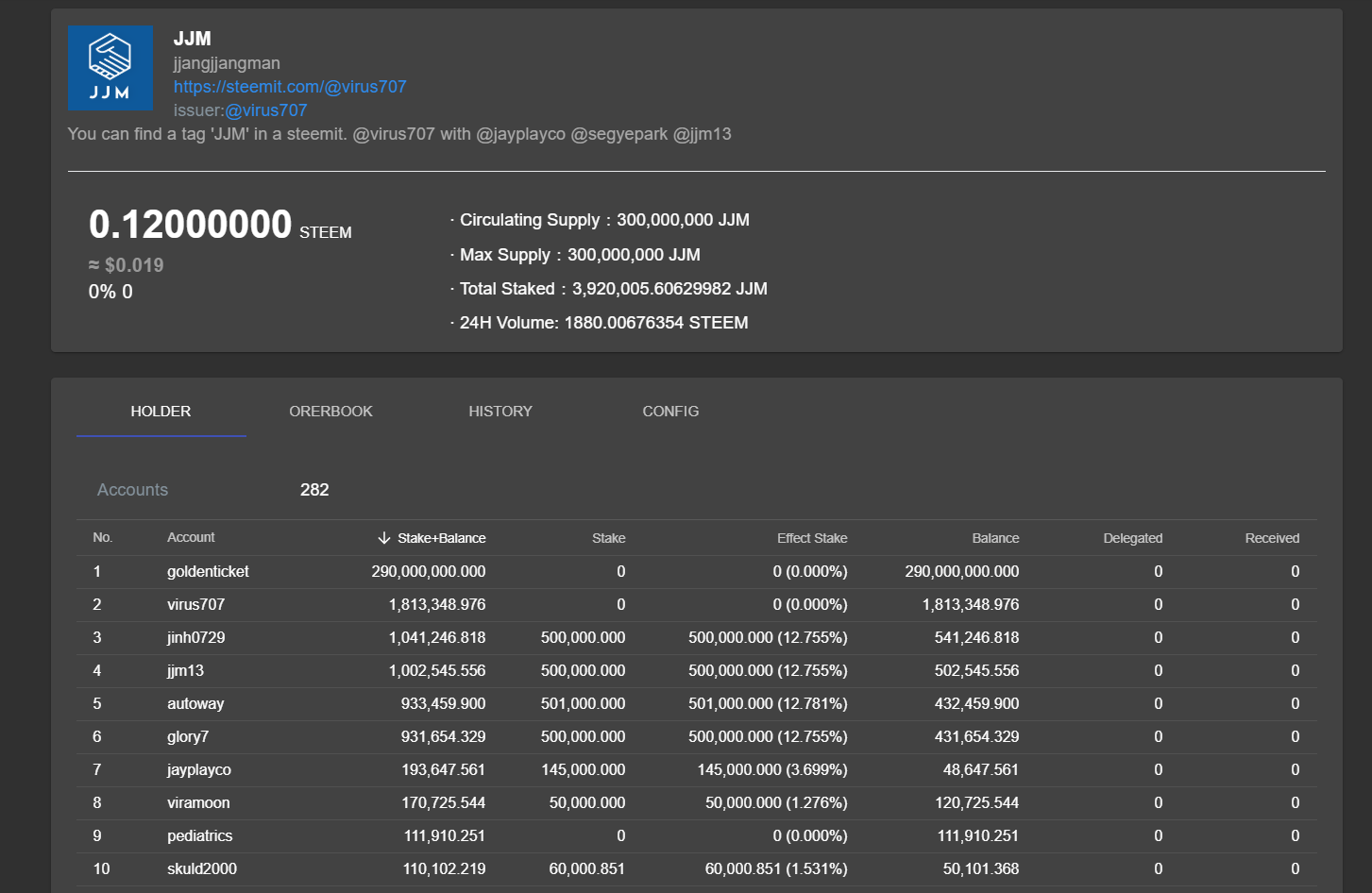
Task: Click the 1,041,246.818 Stake+Balance value
Action: click(x=437, y=638)
